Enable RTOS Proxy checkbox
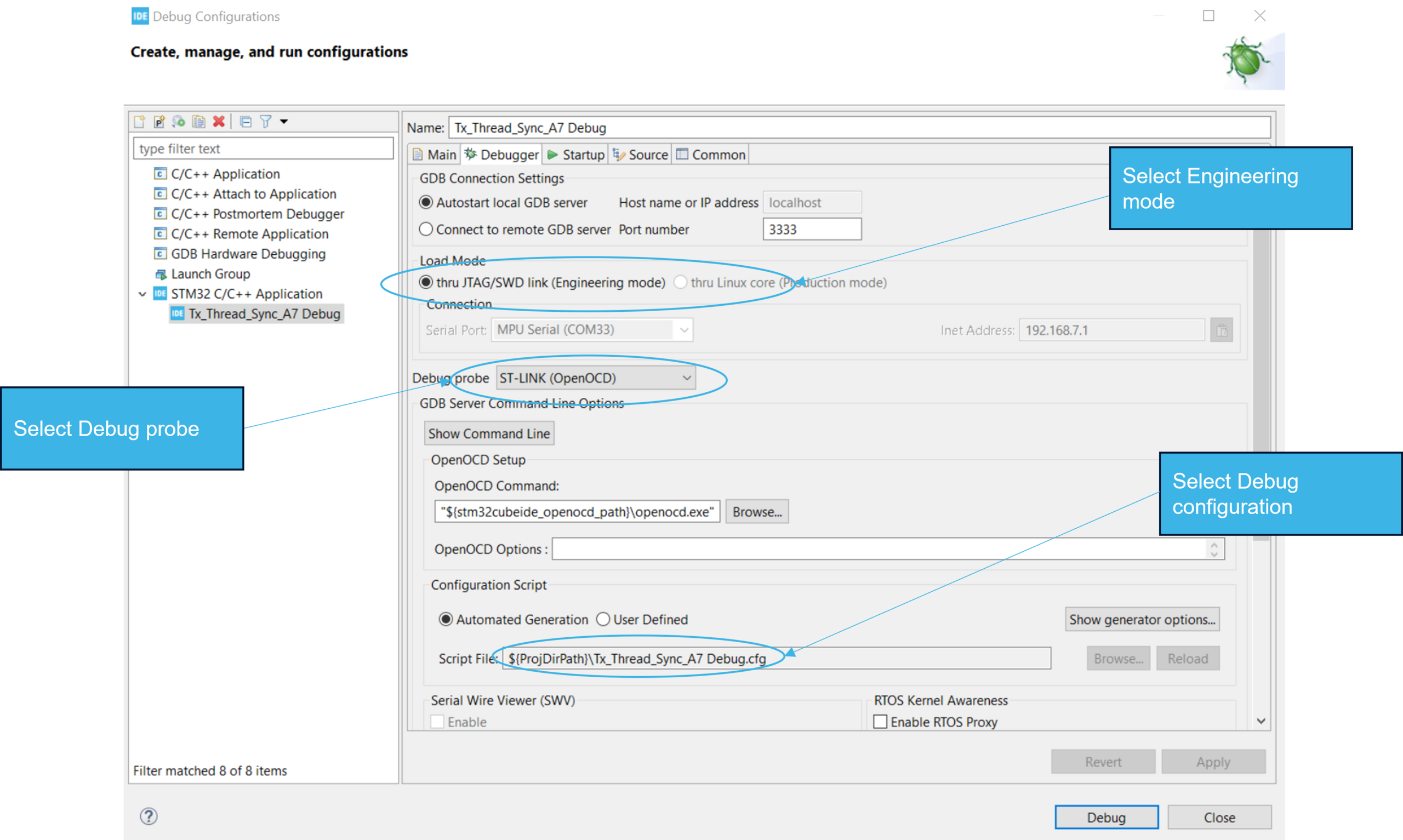Viewport: 1403px width, 840px height. click(x=880, y=722)
